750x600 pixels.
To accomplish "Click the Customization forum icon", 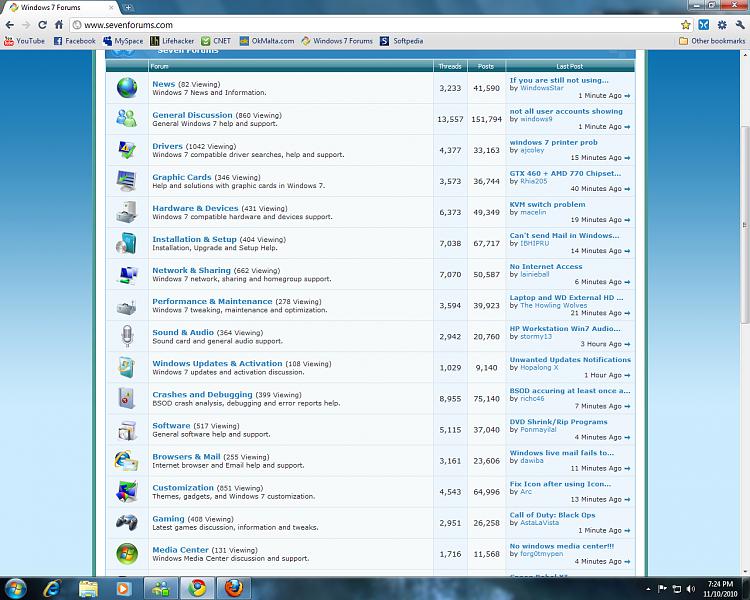I will point(127,491).
